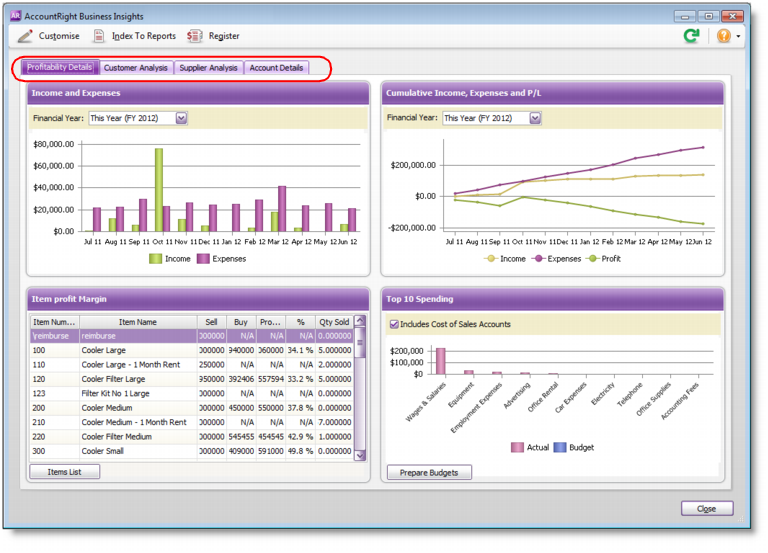The height and width of the screenshot is (553, 768).
Task: Select the Cooler Filter Medium row
Action: click(x=192, y=437)
